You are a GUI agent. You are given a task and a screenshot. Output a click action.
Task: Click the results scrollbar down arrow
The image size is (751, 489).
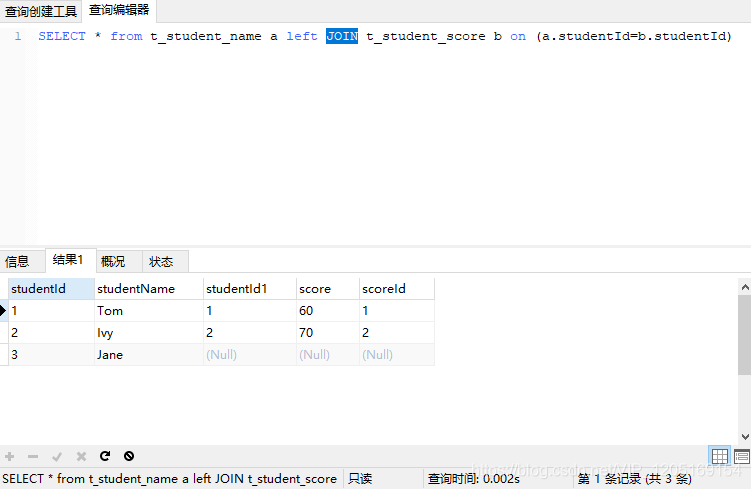745,437
